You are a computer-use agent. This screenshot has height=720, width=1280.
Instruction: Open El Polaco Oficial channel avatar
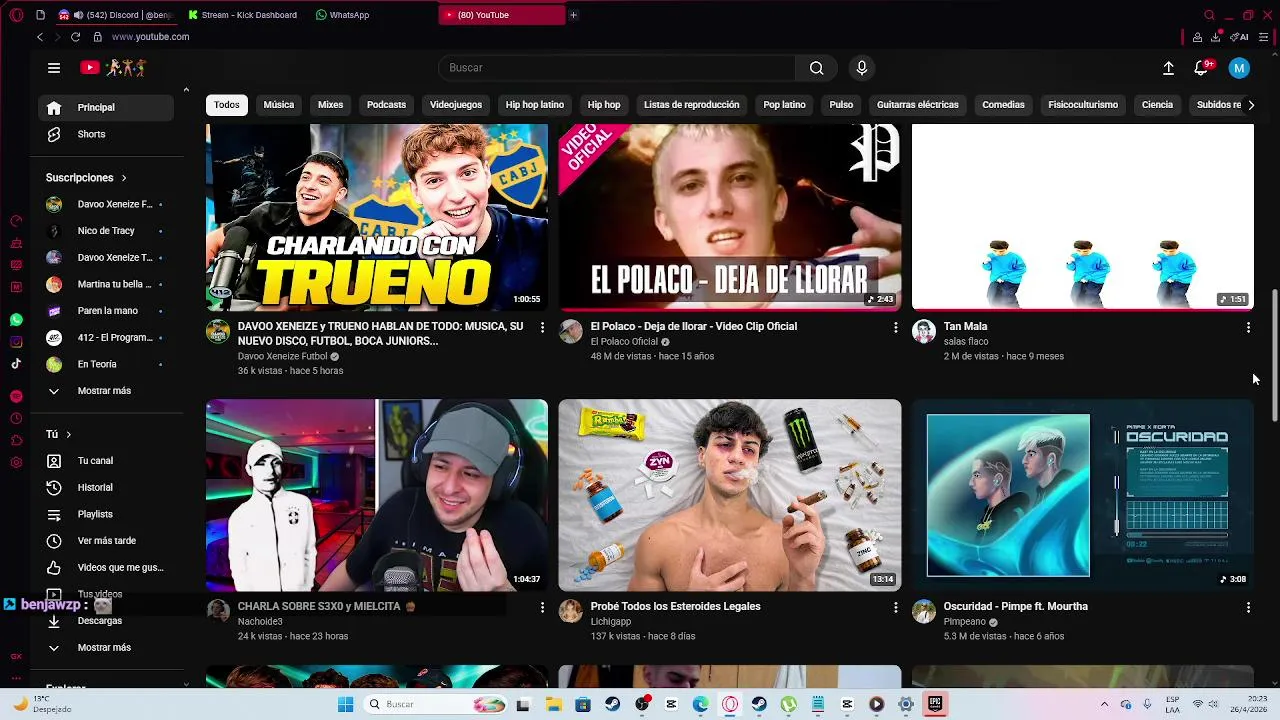click(571, 332)
